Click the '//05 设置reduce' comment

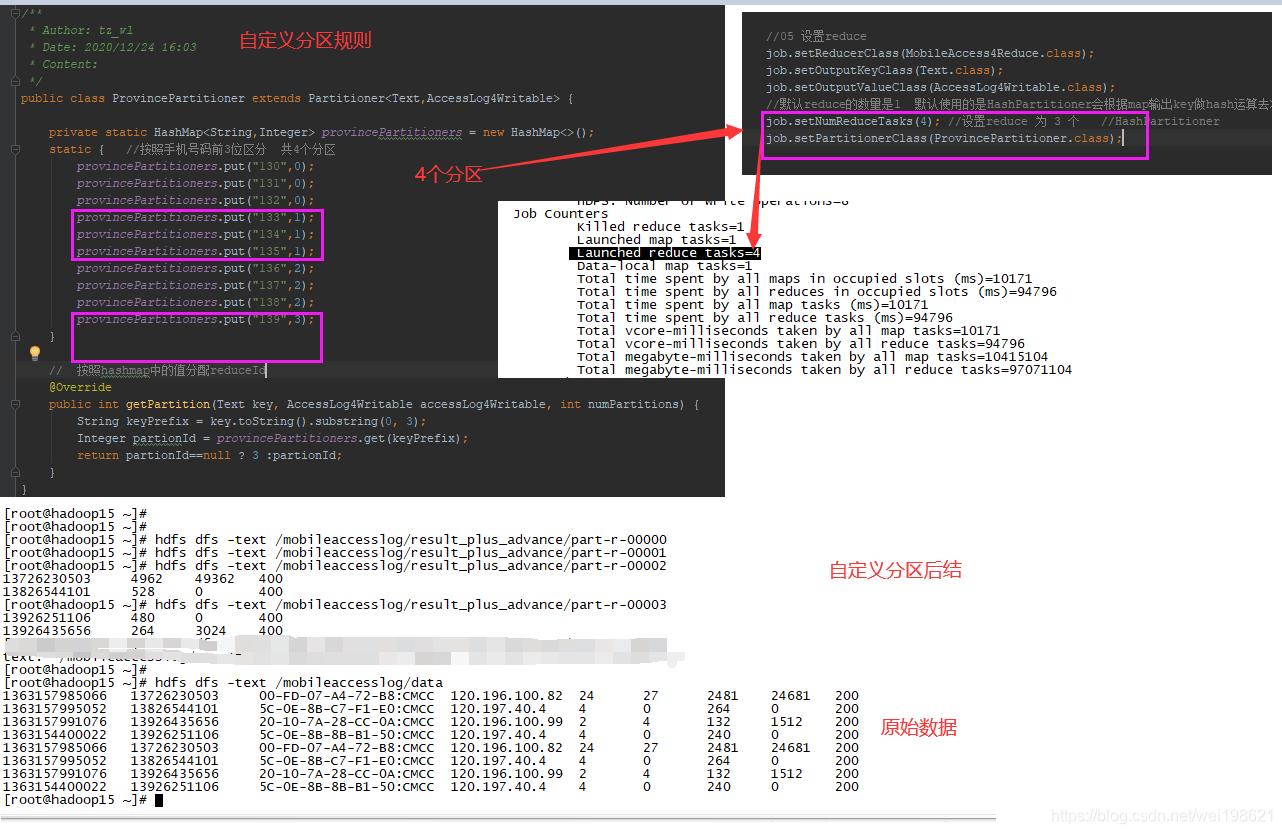click(816, 36)
